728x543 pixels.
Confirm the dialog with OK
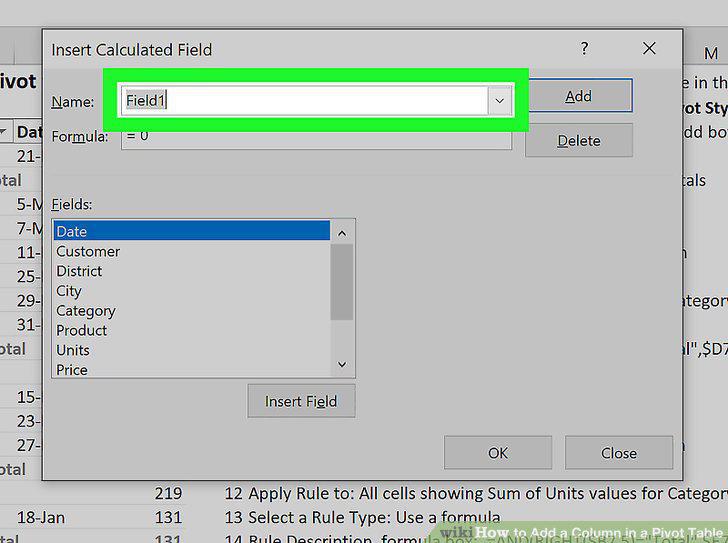pyautogui.click(x=498, y=452)
